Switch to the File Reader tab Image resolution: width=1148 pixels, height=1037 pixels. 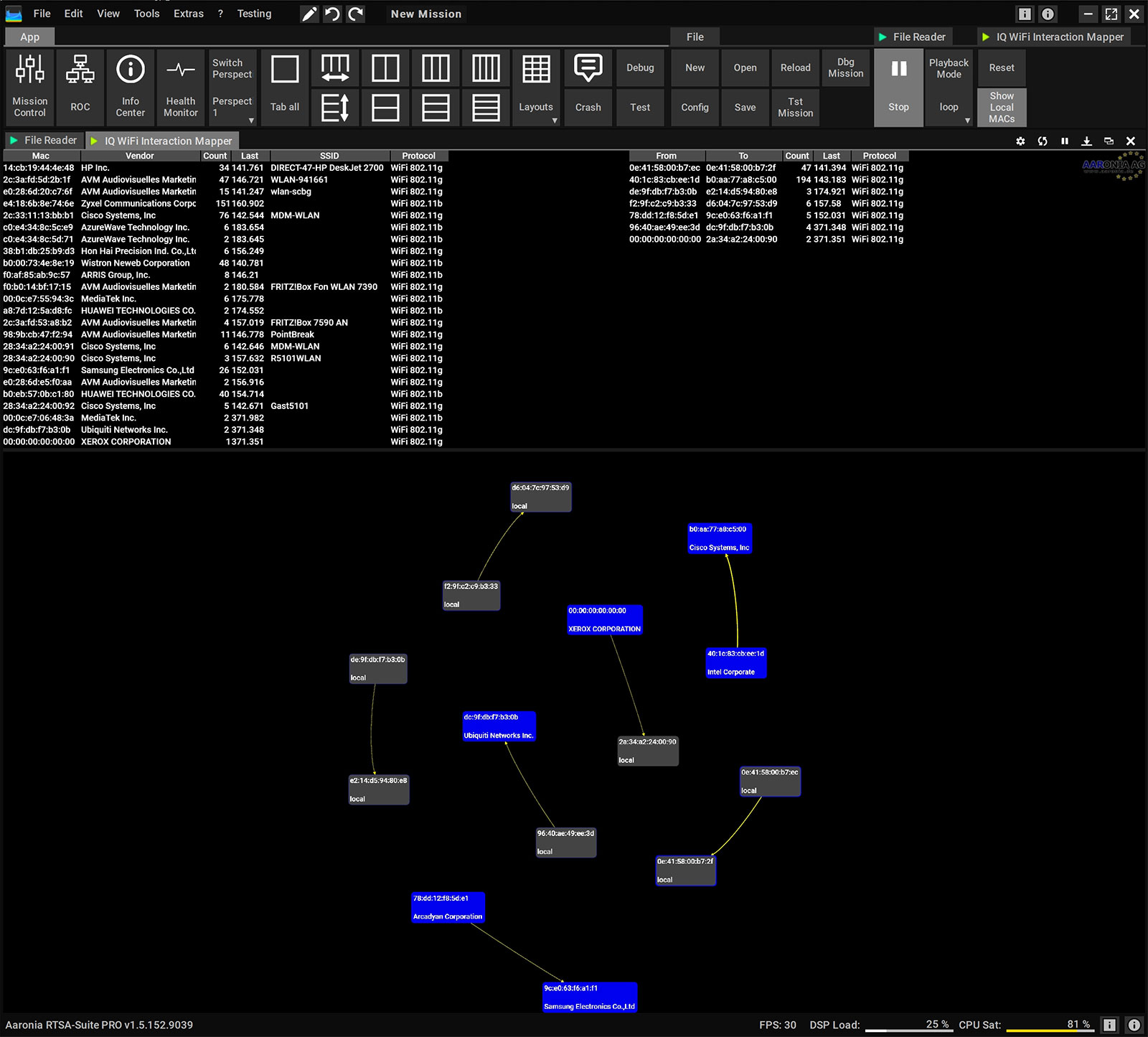[x=44, y=141]
